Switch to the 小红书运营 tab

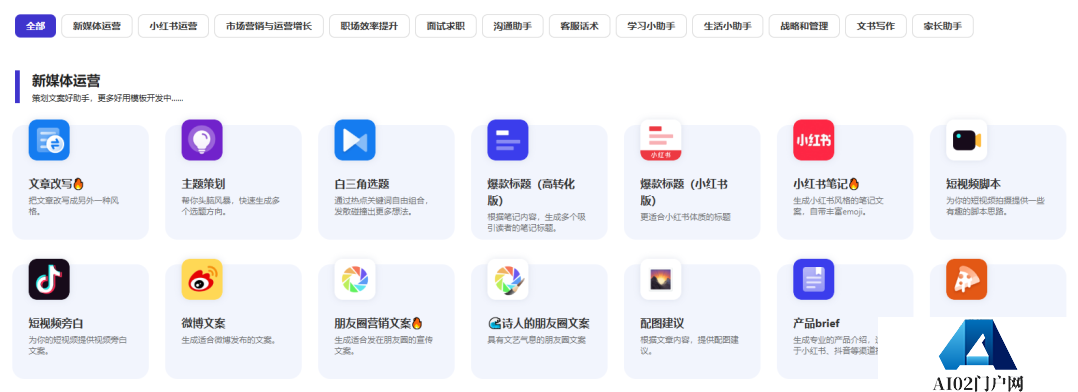173,26
